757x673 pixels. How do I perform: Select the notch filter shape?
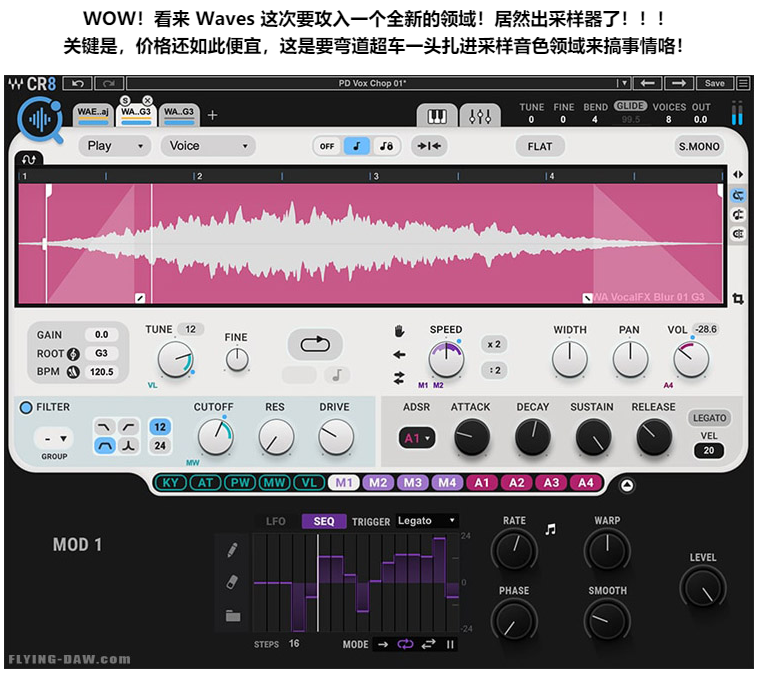click(128, 446)
